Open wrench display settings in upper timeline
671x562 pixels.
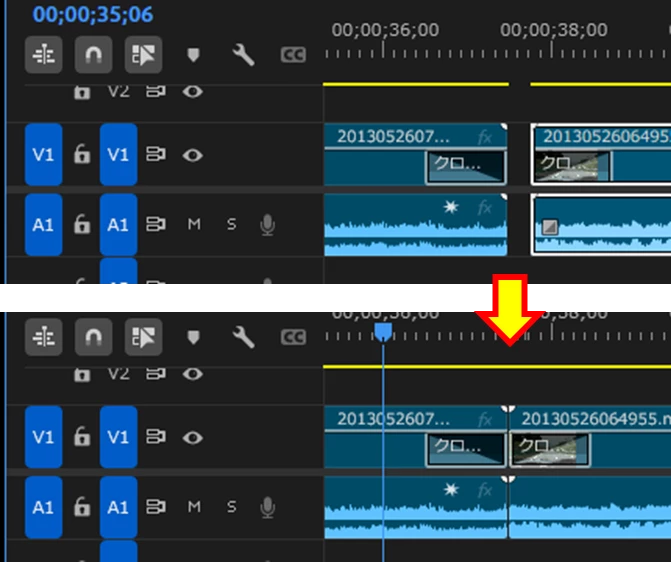[243, 55]
